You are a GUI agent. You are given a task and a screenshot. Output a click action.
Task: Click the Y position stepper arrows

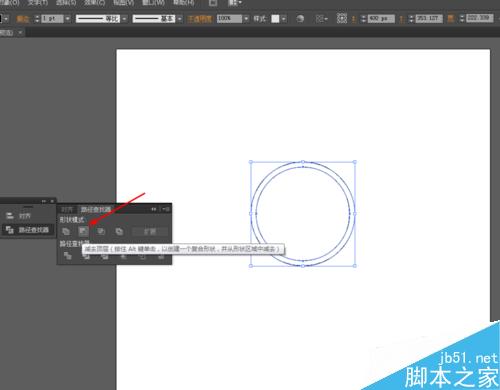411,19
